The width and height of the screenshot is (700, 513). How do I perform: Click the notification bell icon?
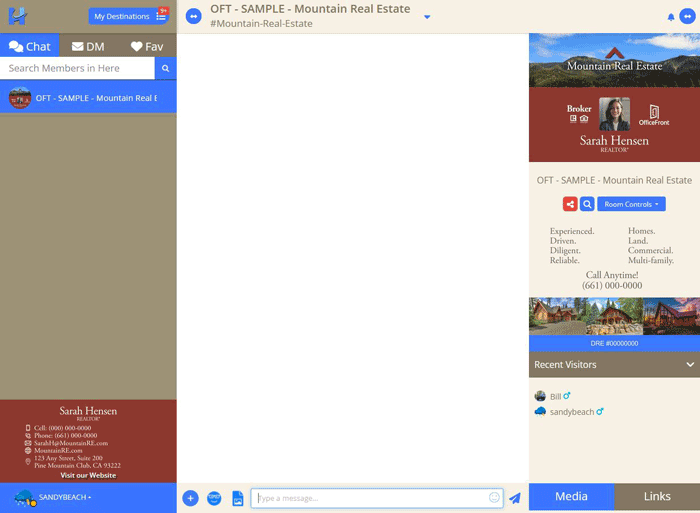tap(671, 17)
